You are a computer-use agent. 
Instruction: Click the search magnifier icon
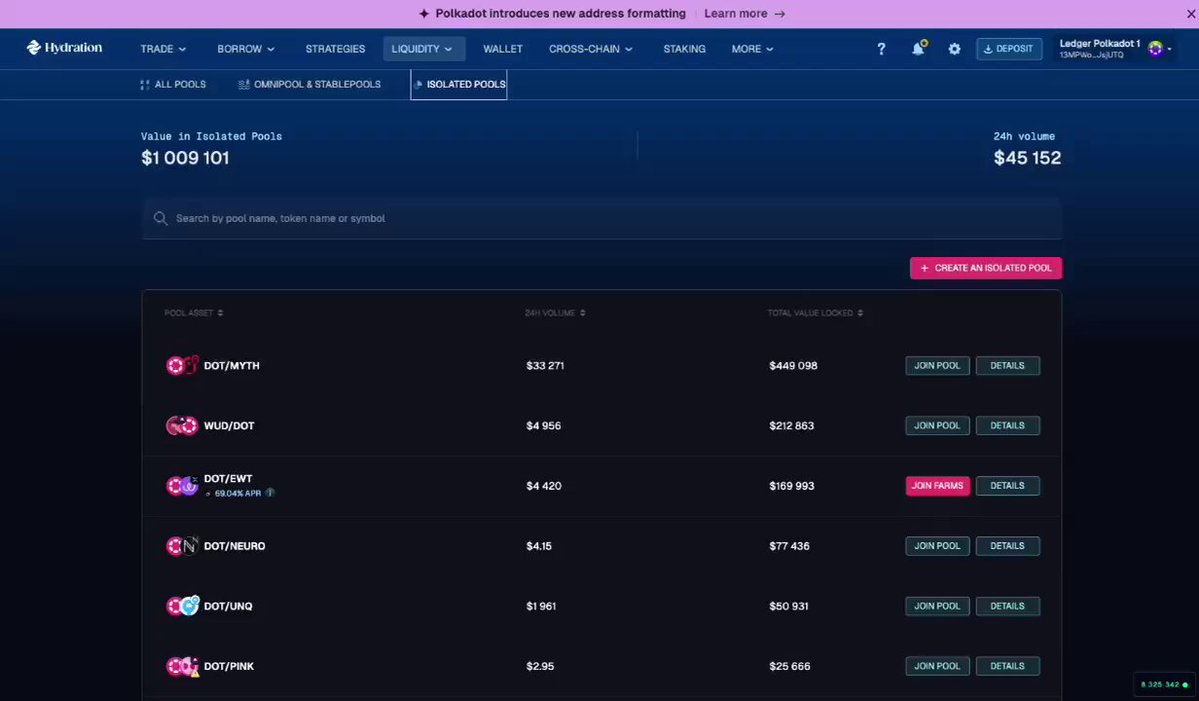(x=160, y=219)
